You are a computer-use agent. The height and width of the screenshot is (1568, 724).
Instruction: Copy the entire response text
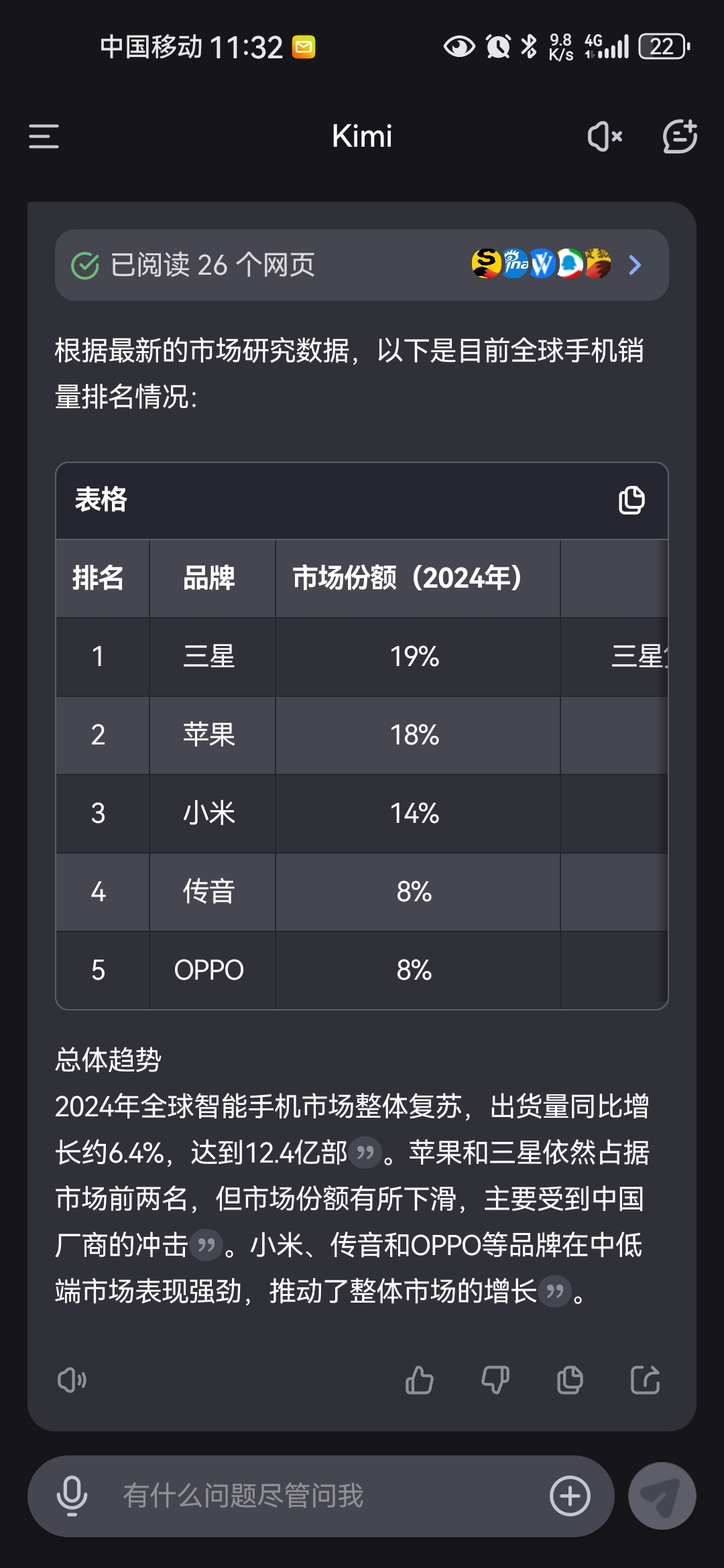(570, 1380)
